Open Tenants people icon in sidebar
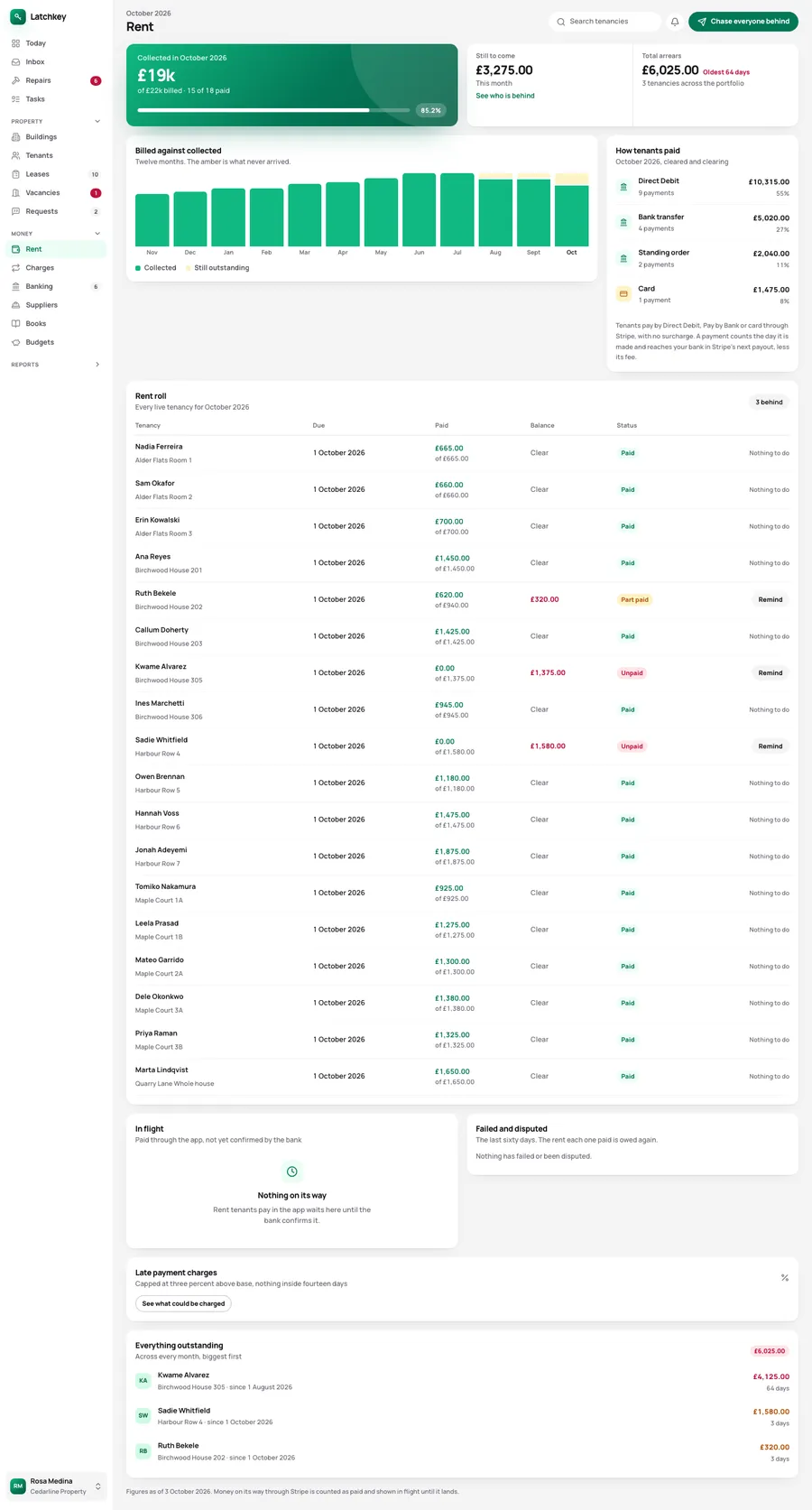 (15, 155)
